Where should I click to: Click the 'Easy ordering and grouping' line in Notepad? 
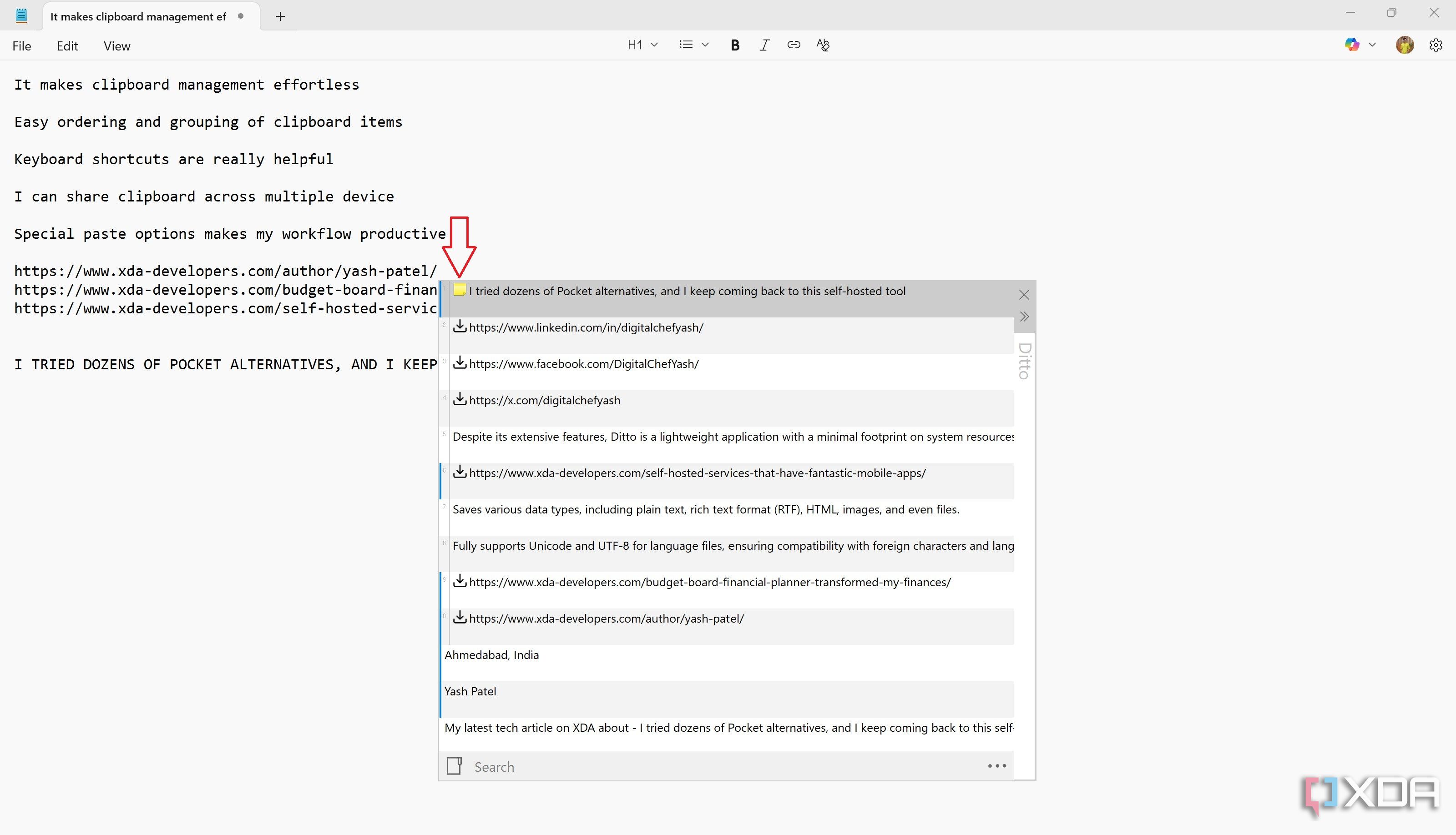[208, 121]
